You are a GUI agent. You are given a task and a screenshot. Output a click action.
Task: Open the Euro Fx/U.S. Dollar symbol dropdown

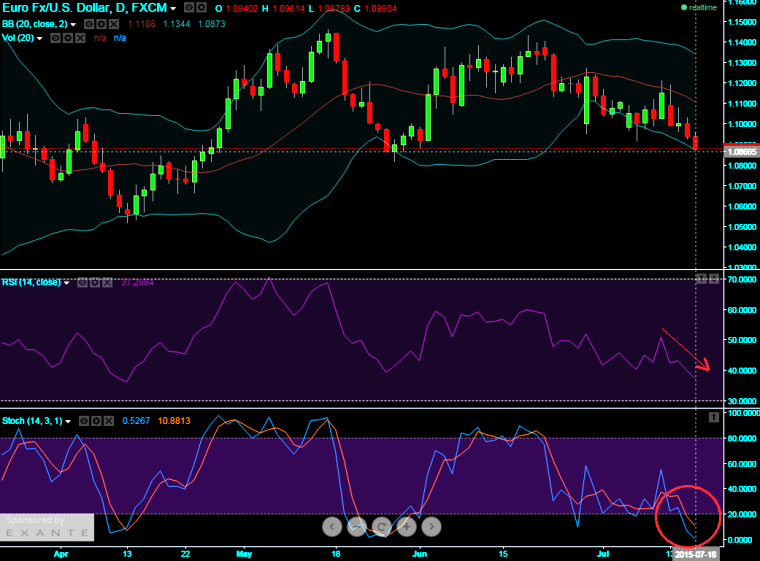pos(173,9)
